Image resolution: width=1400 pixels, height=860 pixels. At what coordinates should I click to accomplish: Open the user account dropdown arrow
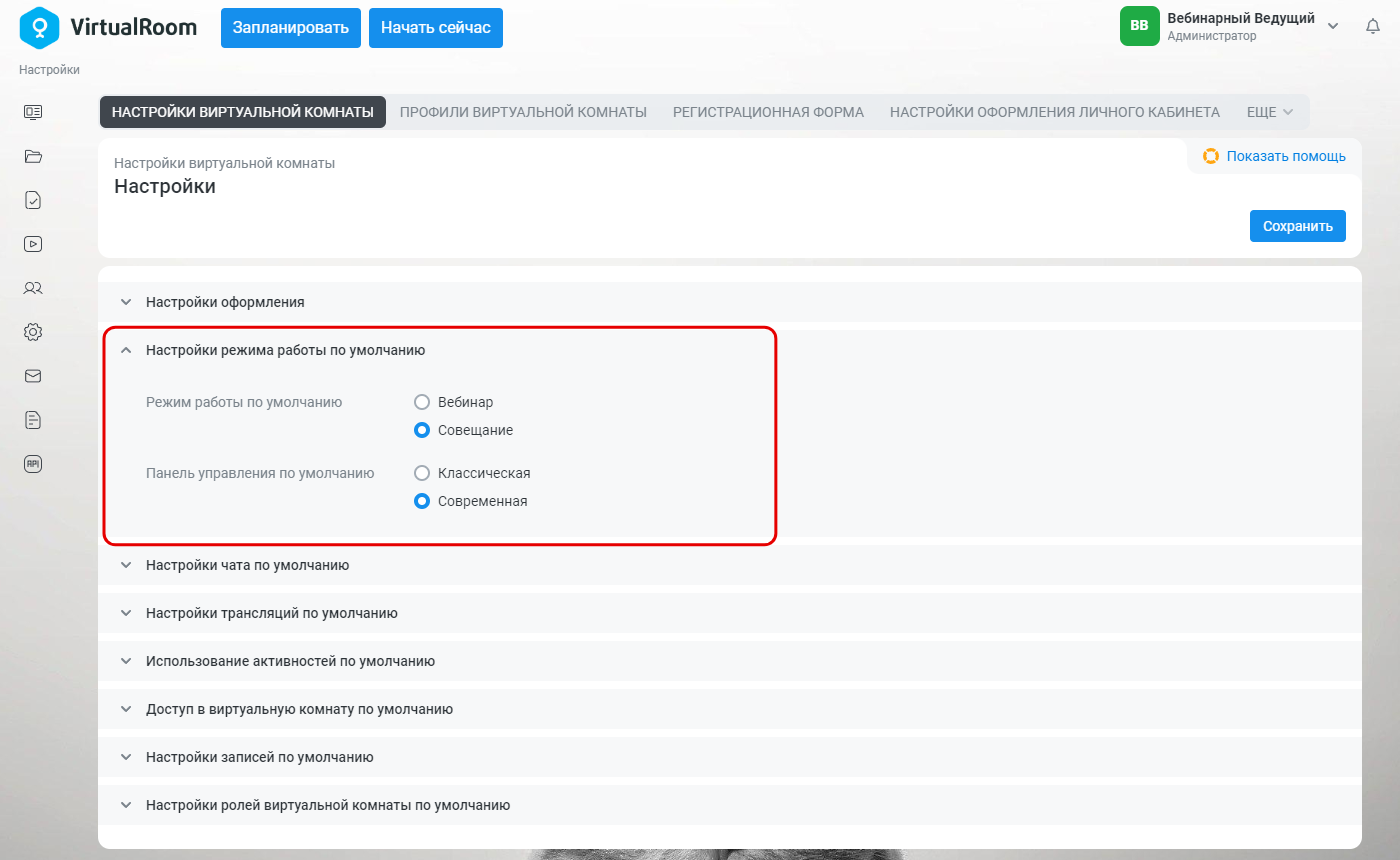click(1333, 26)
